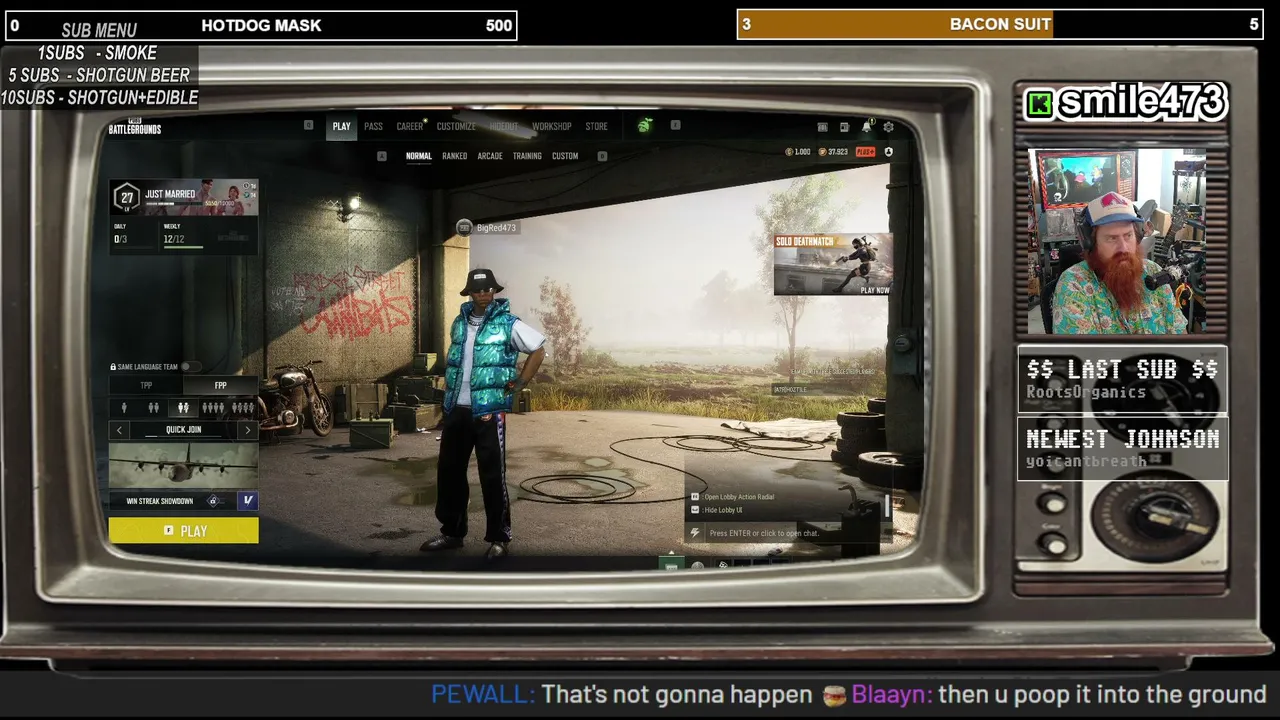Select the RANKED match mode tab
Viewport: 1280px width, 720px height.
coord(455,156)
